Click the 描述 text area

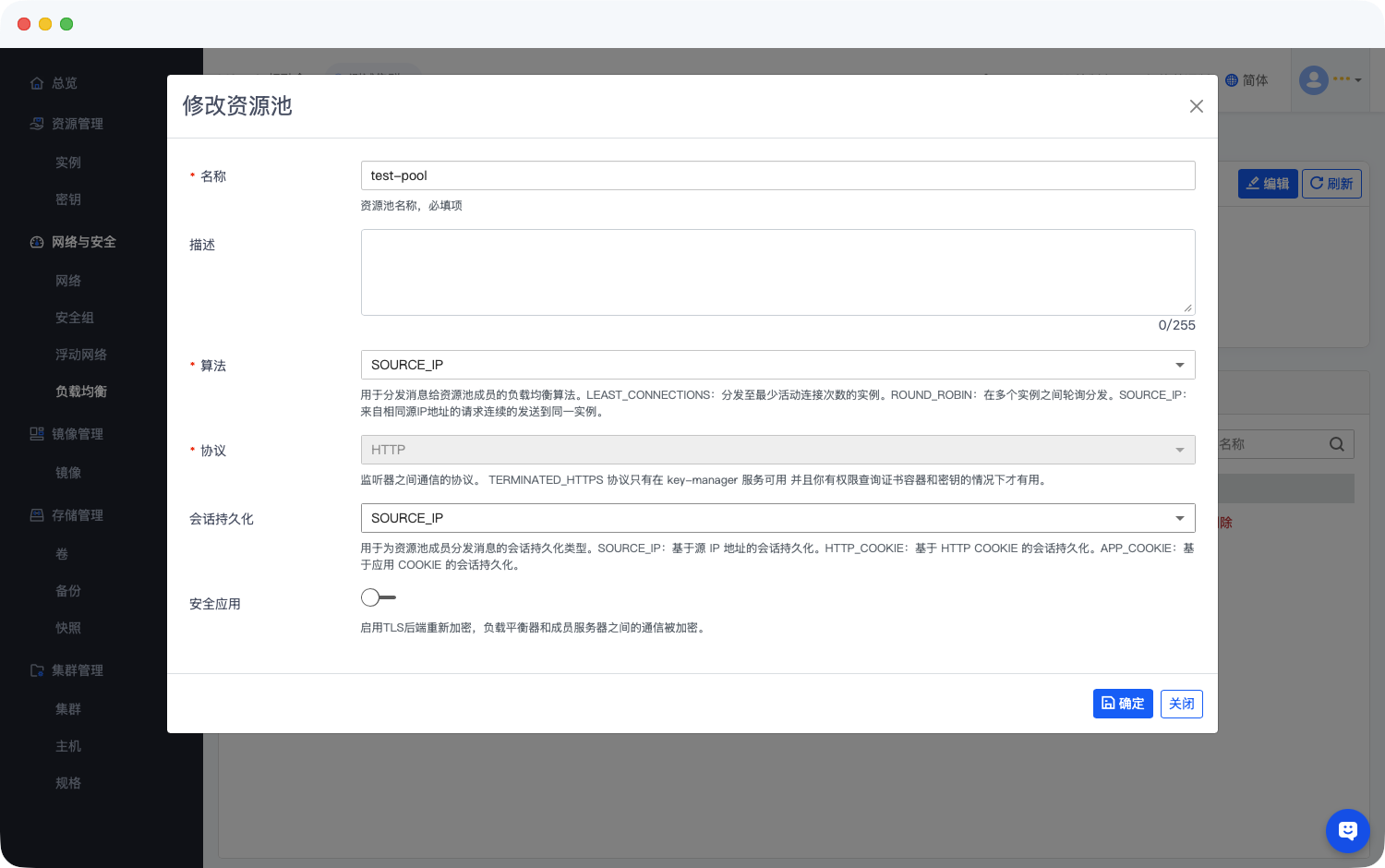click(x=777, y=272)
